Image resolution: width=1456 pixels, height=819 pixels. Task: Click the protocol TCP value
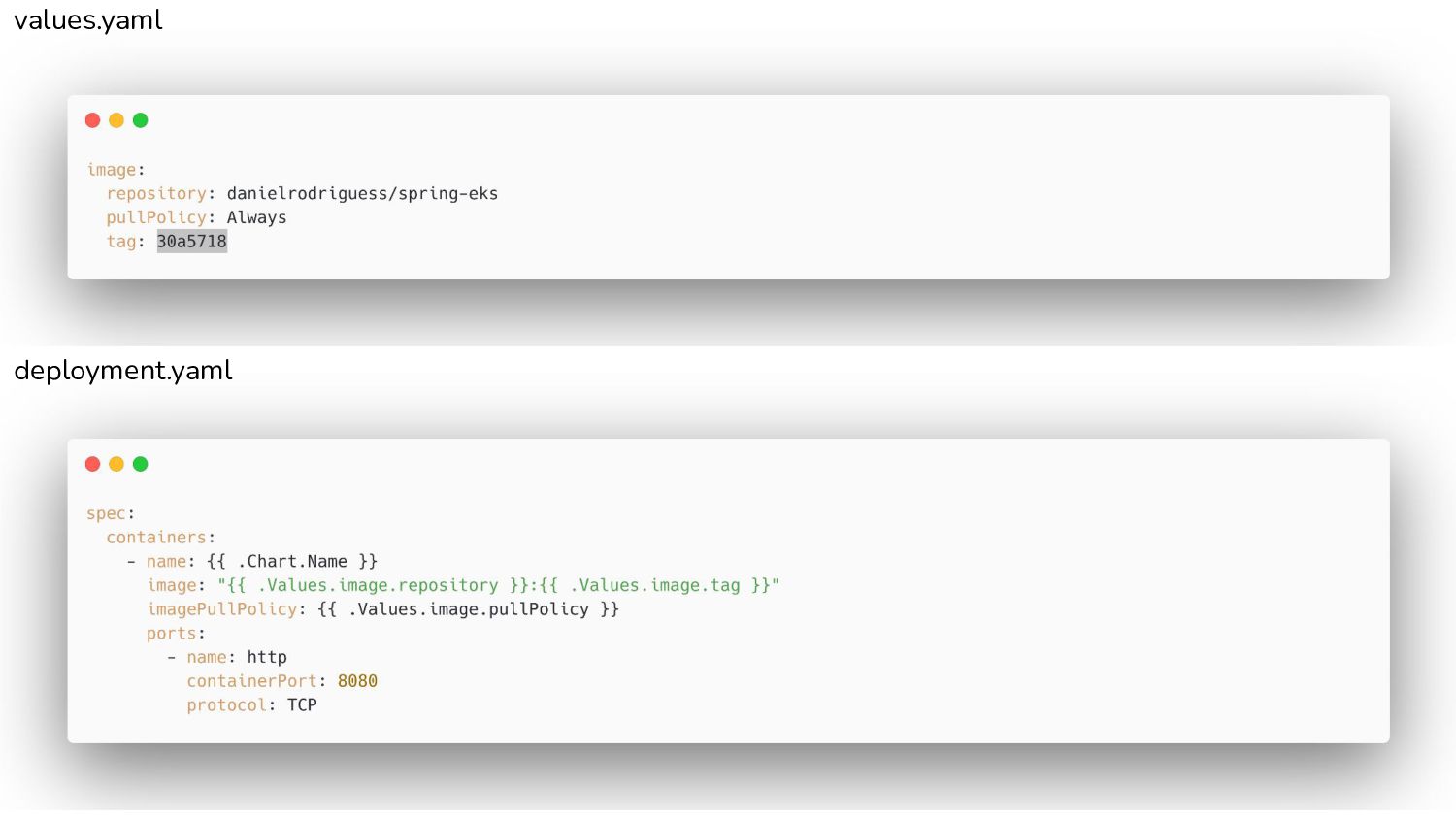[302, 705]
